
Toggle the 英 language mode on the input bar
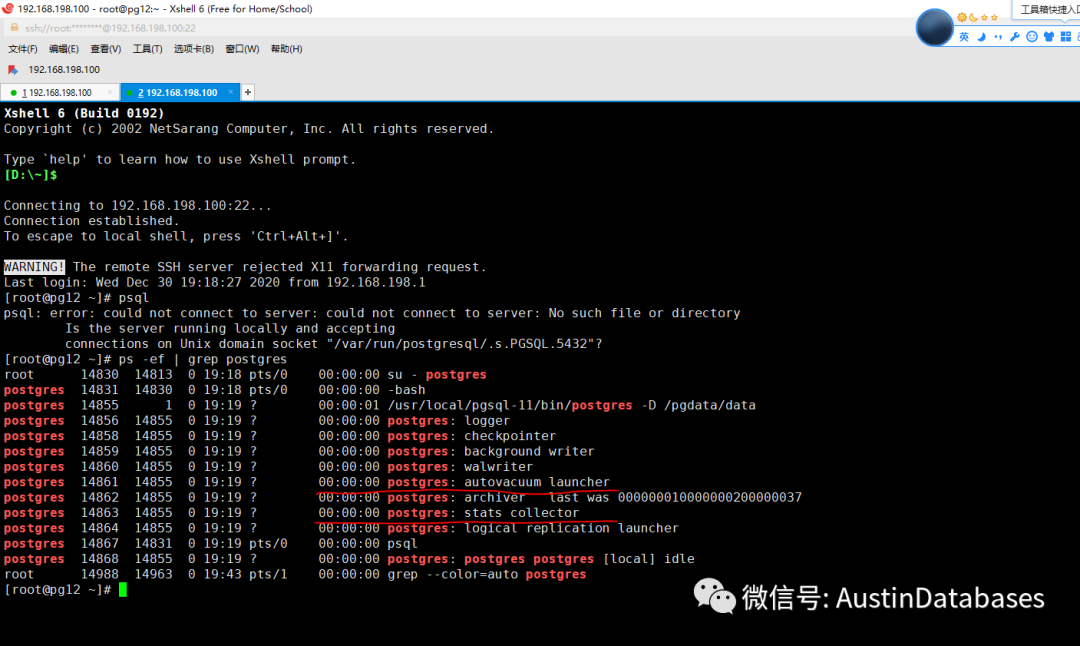[964, 36]
